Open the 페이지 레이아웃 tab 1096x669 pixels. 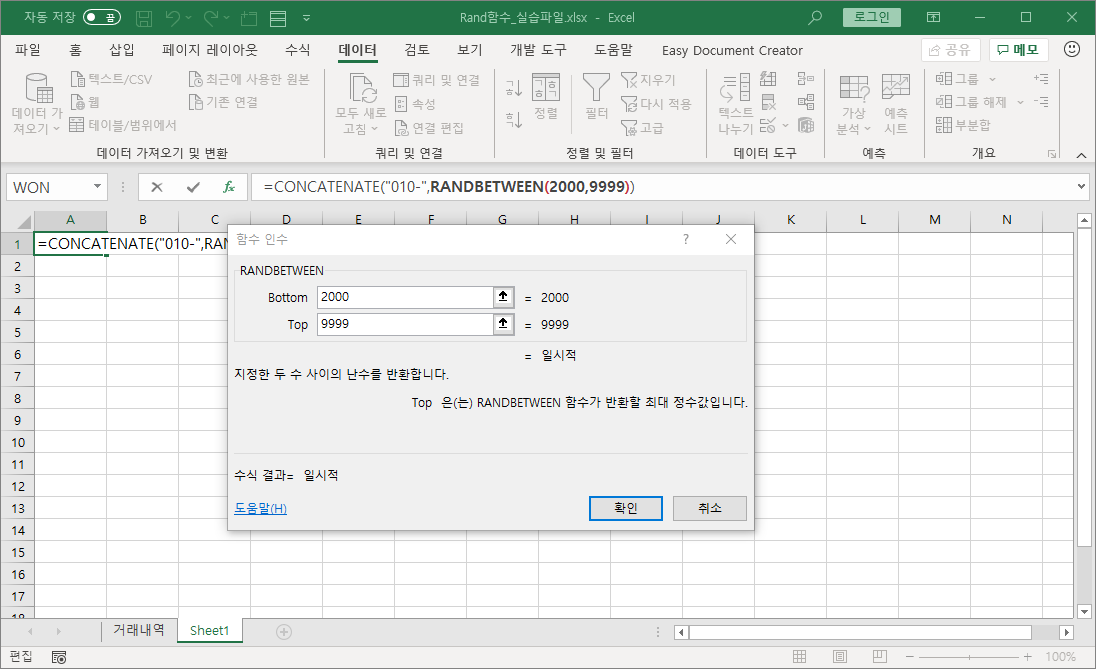[210, 50]
